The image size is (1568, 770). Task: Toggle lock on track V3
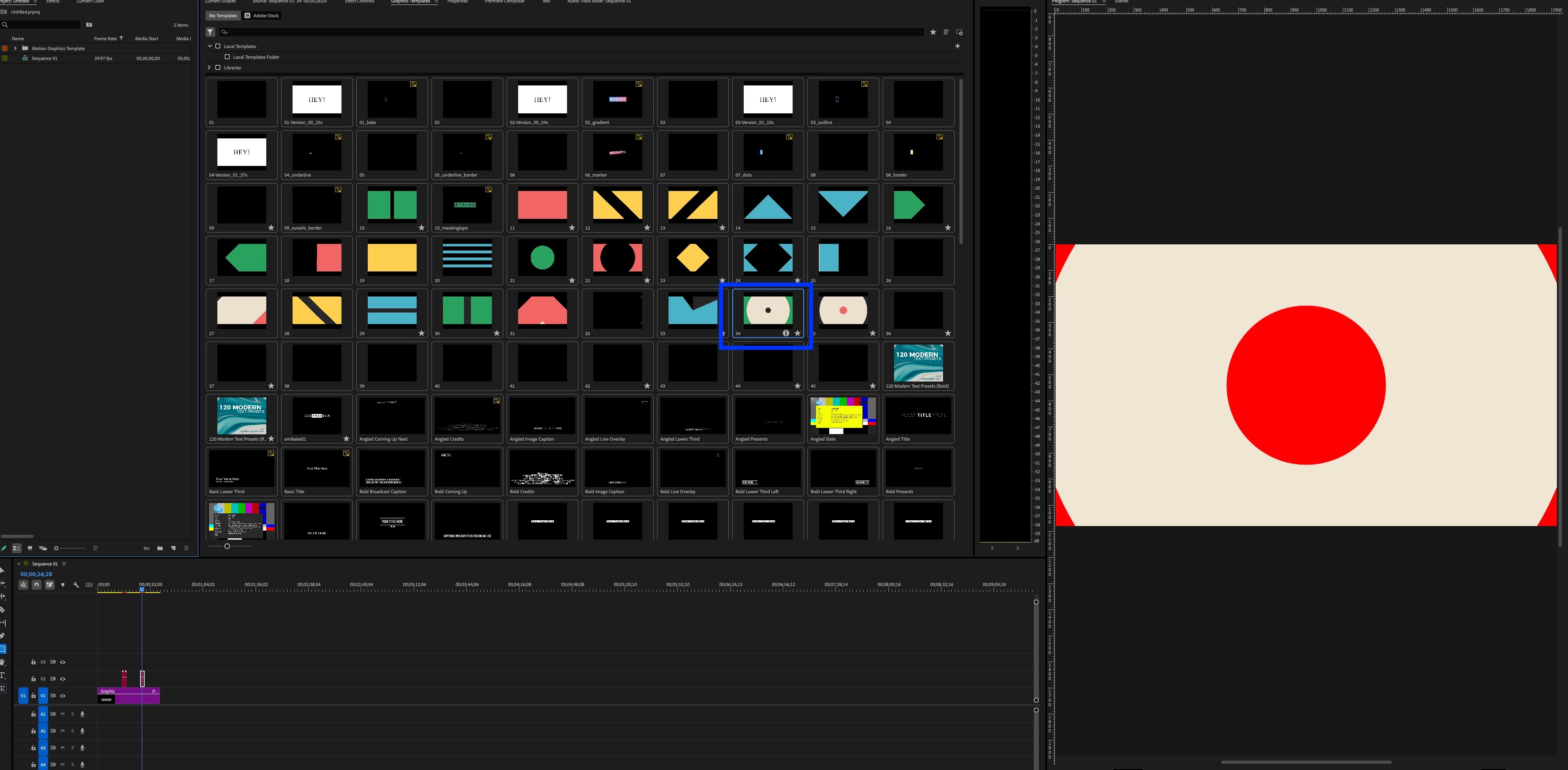coord(33,662)
